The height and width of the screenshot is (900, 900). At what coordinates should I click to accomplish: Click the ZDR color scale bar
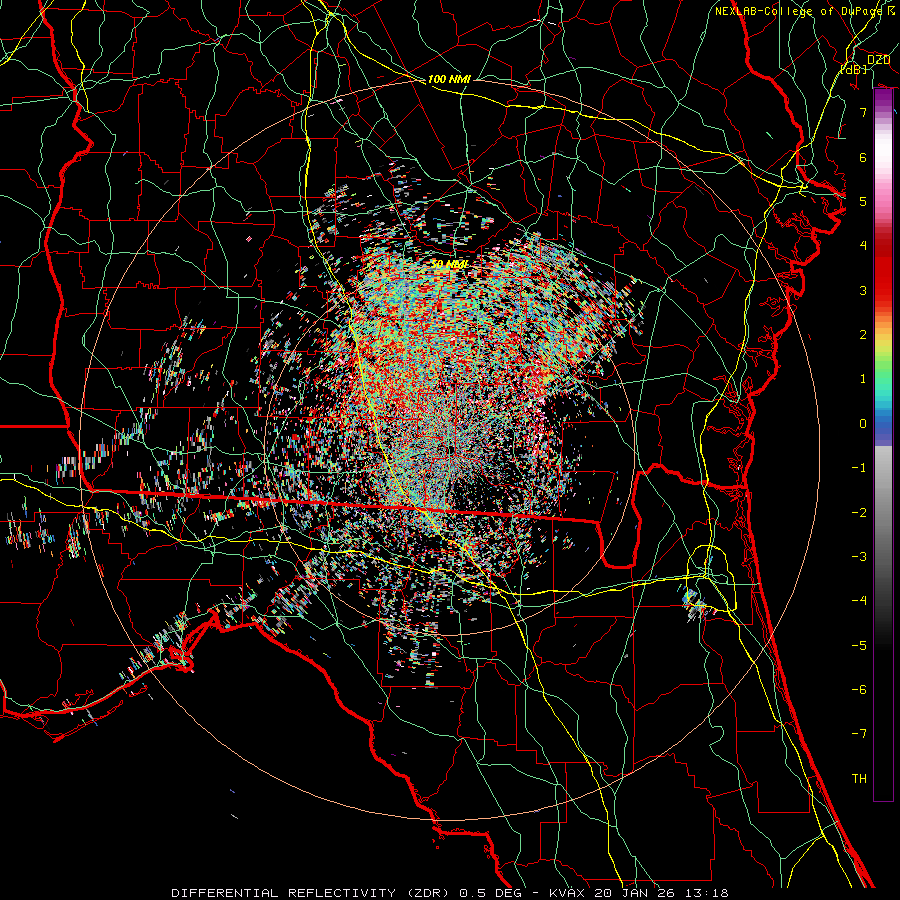click(x=883, y=445)
